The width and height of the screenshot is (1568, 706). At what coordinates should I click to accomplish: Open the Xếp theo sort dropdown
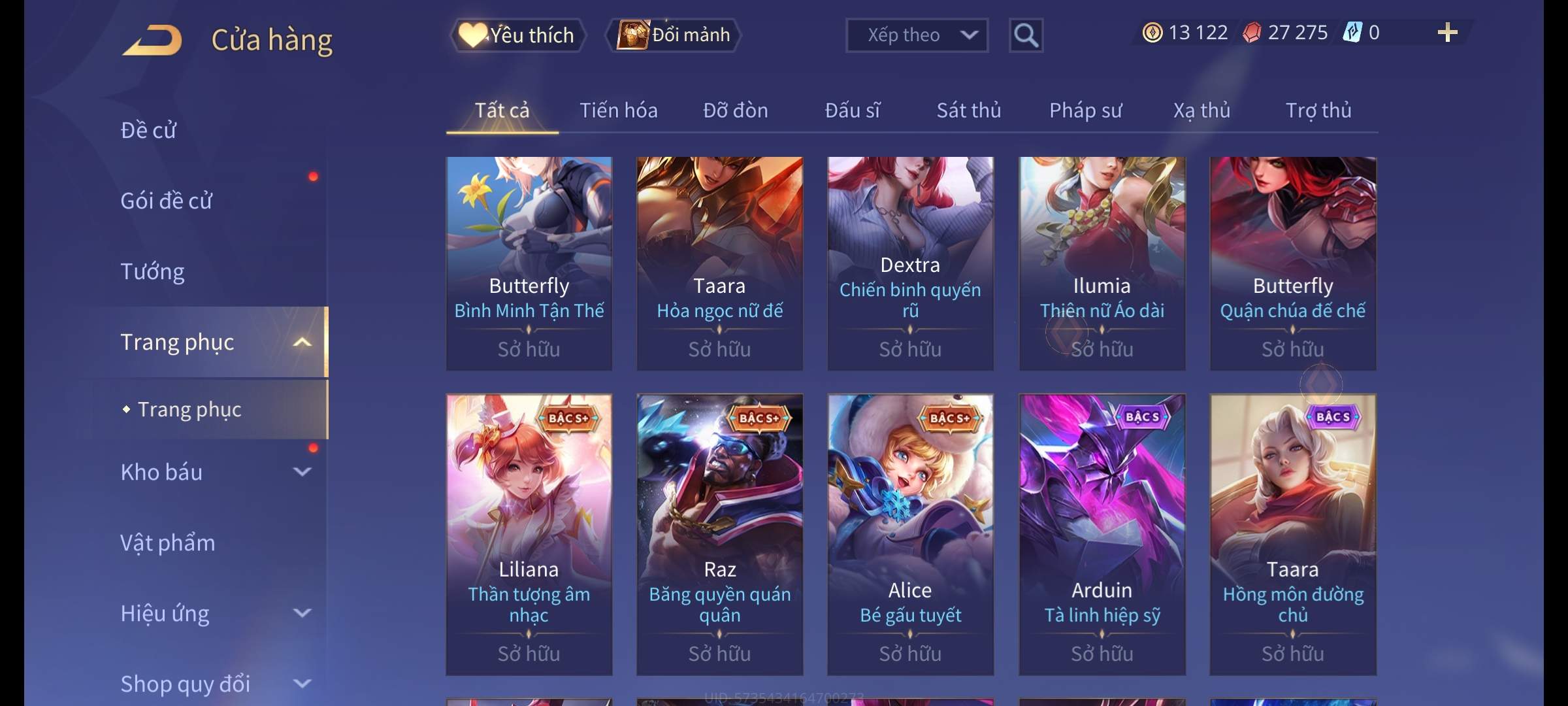917,35
